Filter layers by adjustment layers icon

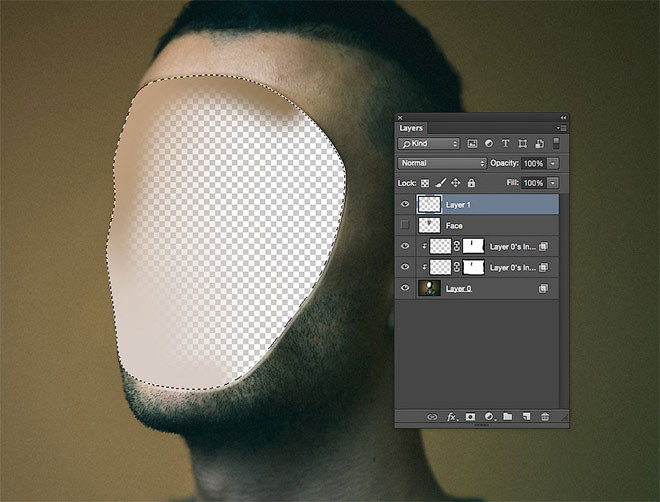tap(489, 143)
